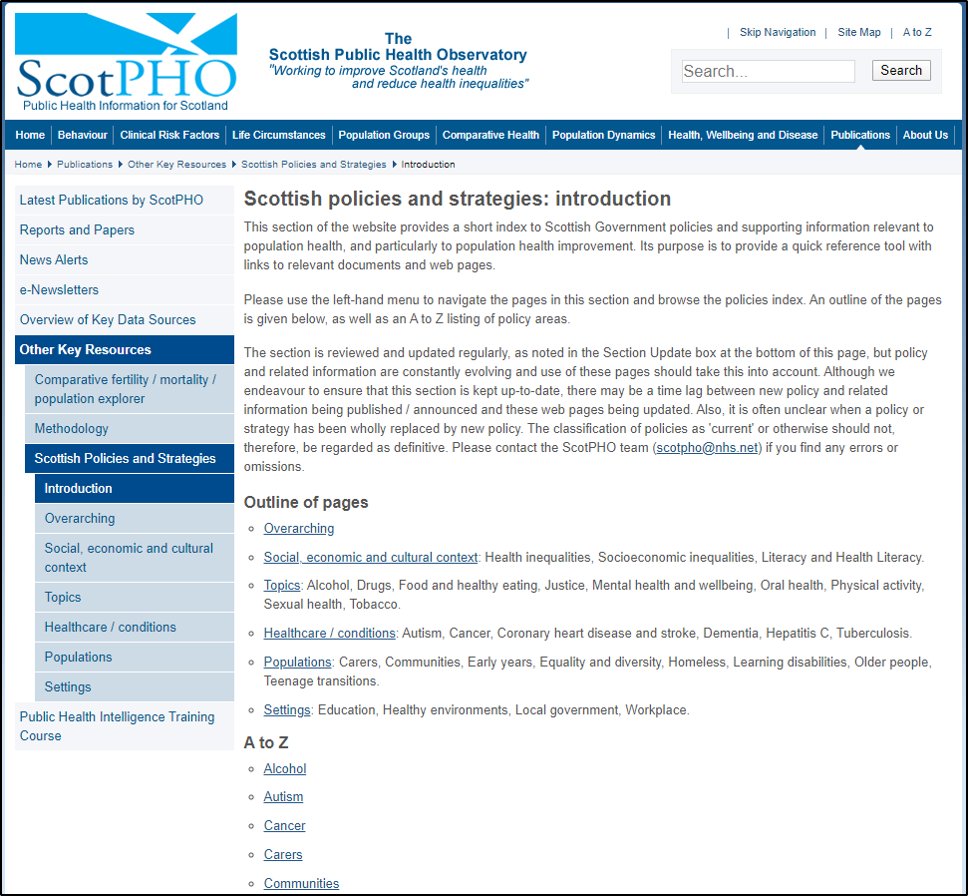Open Overarching in the sidebar

click(x=134, y=518)
